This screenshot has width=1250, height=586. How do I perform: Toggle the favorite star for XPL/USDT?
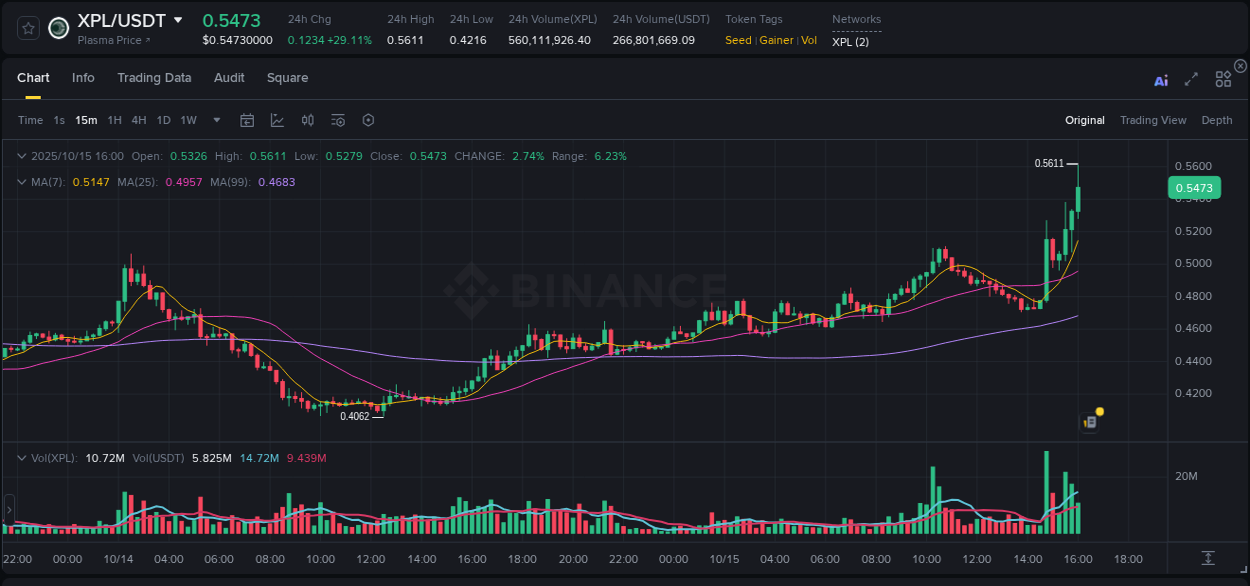point(27,28)
